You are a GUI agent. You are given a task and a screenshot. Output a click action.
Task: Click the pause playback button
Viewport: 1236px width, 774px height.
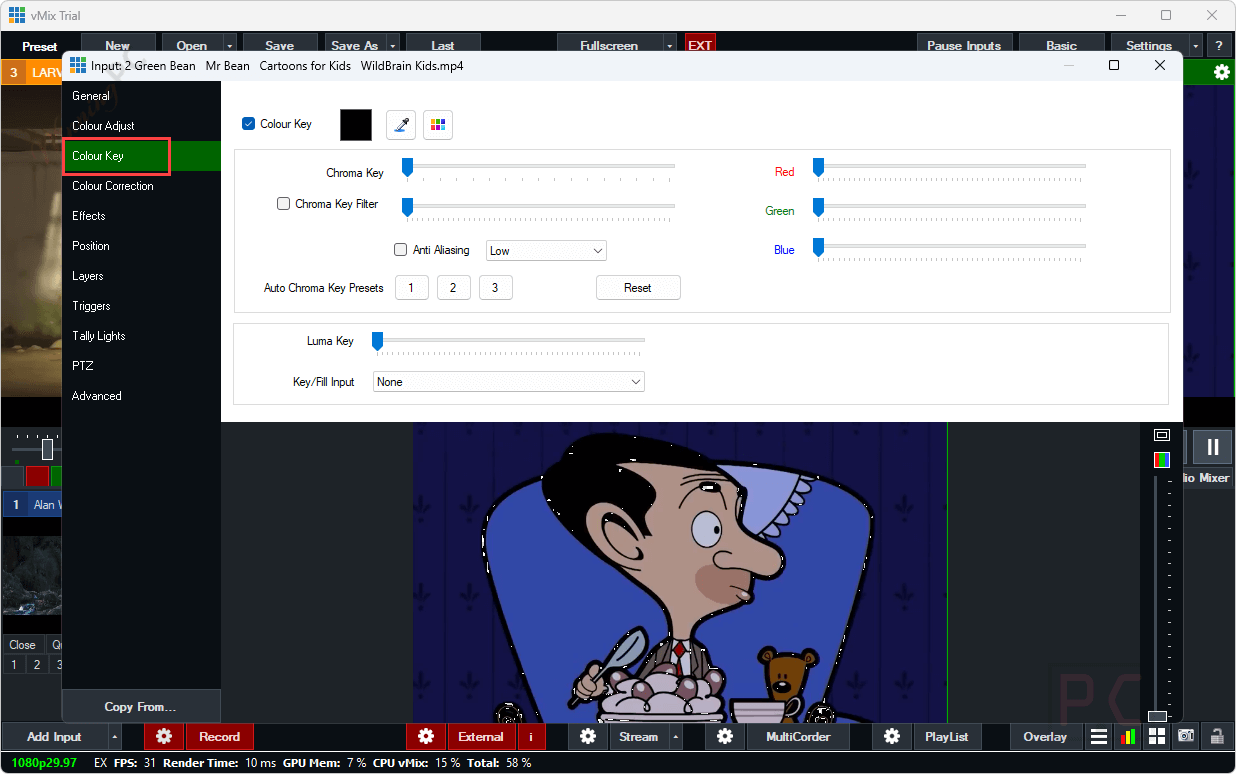click(1212, 447)
